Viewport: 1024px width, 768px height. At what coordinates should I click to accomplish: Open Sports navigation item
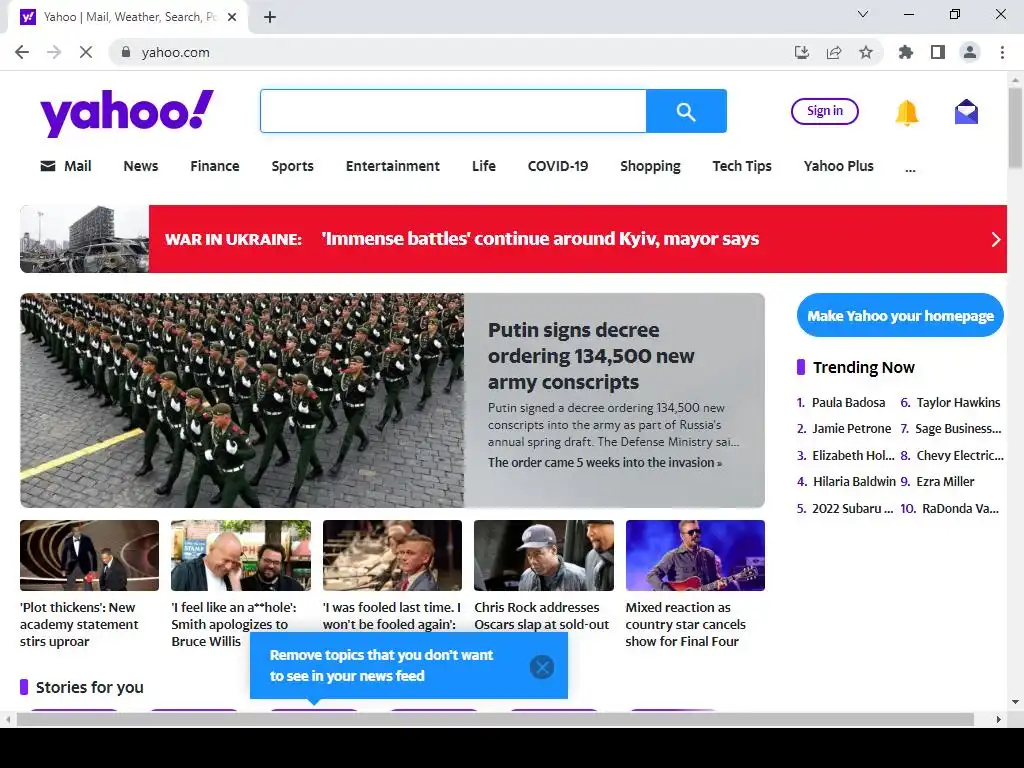(293, 166)
